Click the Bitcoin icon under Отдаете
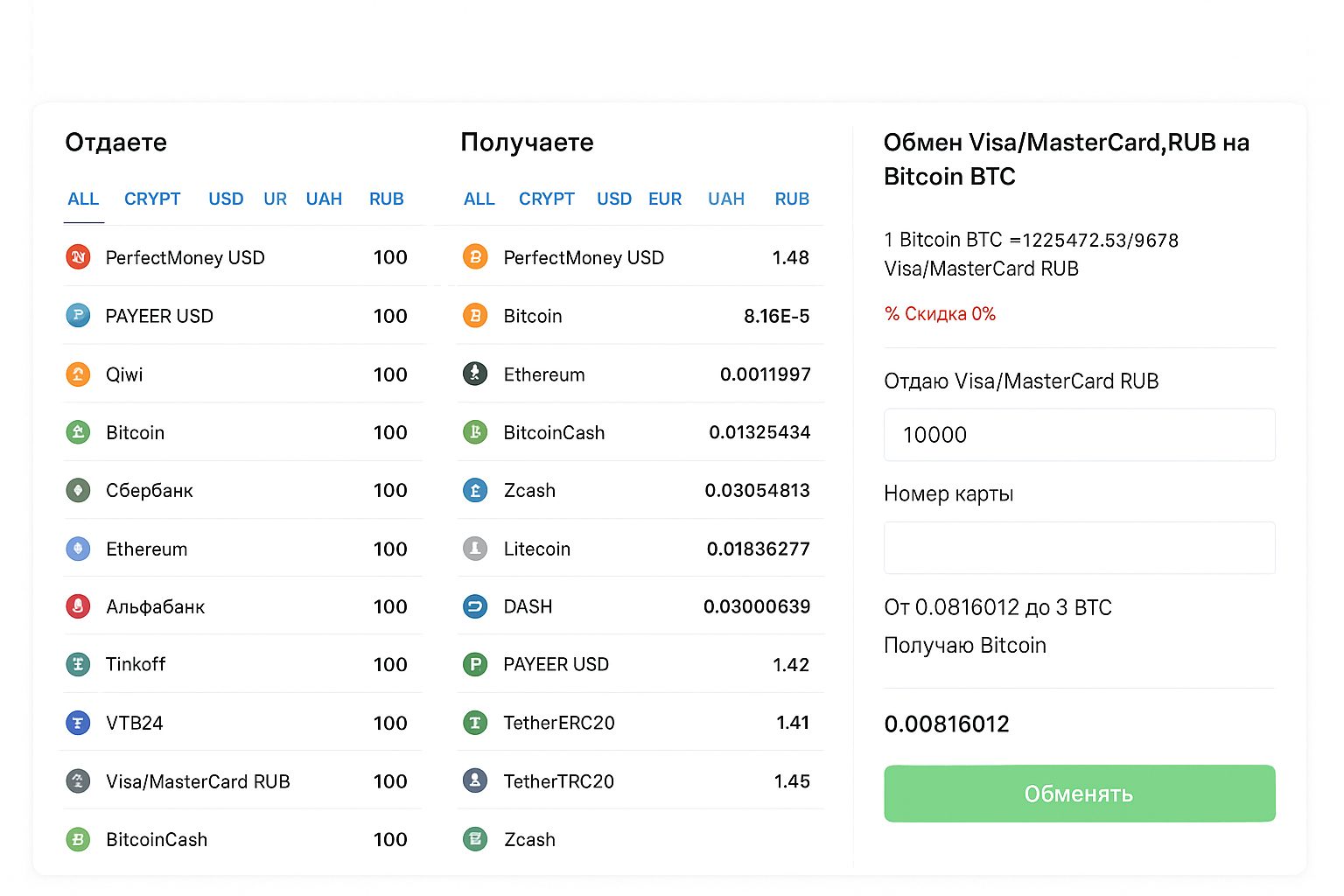1344x896 pixels. tap(78, 432)
